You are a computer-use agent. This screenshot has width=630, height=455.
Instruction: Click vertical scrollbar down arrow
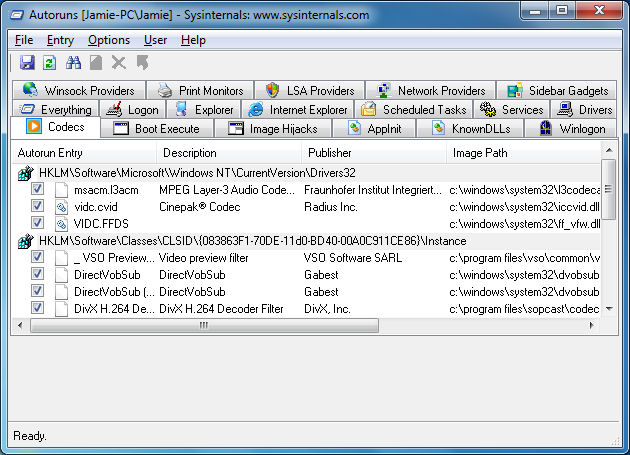[609, 309]
